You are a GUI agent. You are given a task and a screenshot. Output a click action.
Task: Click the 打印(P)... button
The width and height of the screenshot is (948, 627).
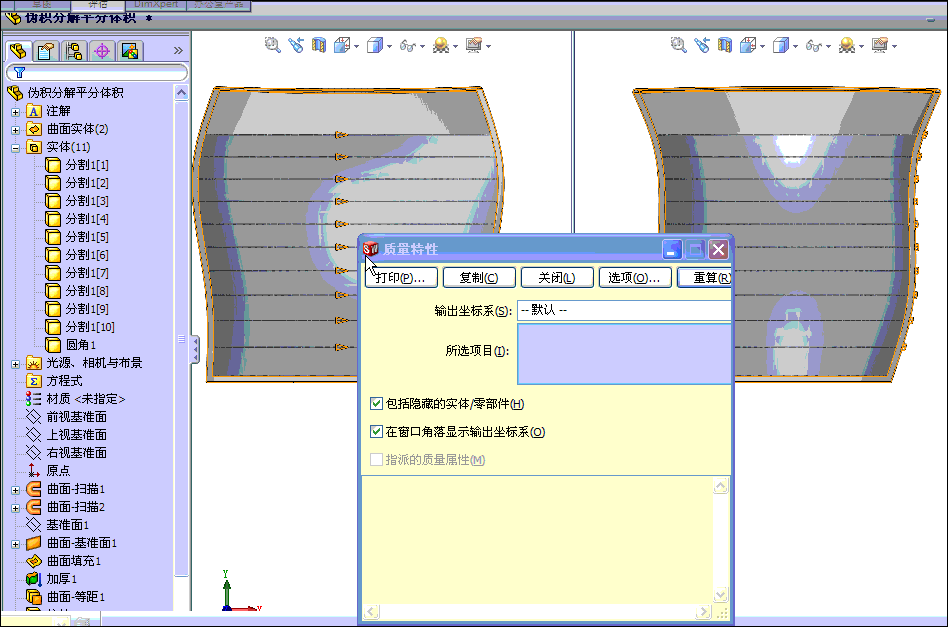pyautogui.click(x=401, y=278)
